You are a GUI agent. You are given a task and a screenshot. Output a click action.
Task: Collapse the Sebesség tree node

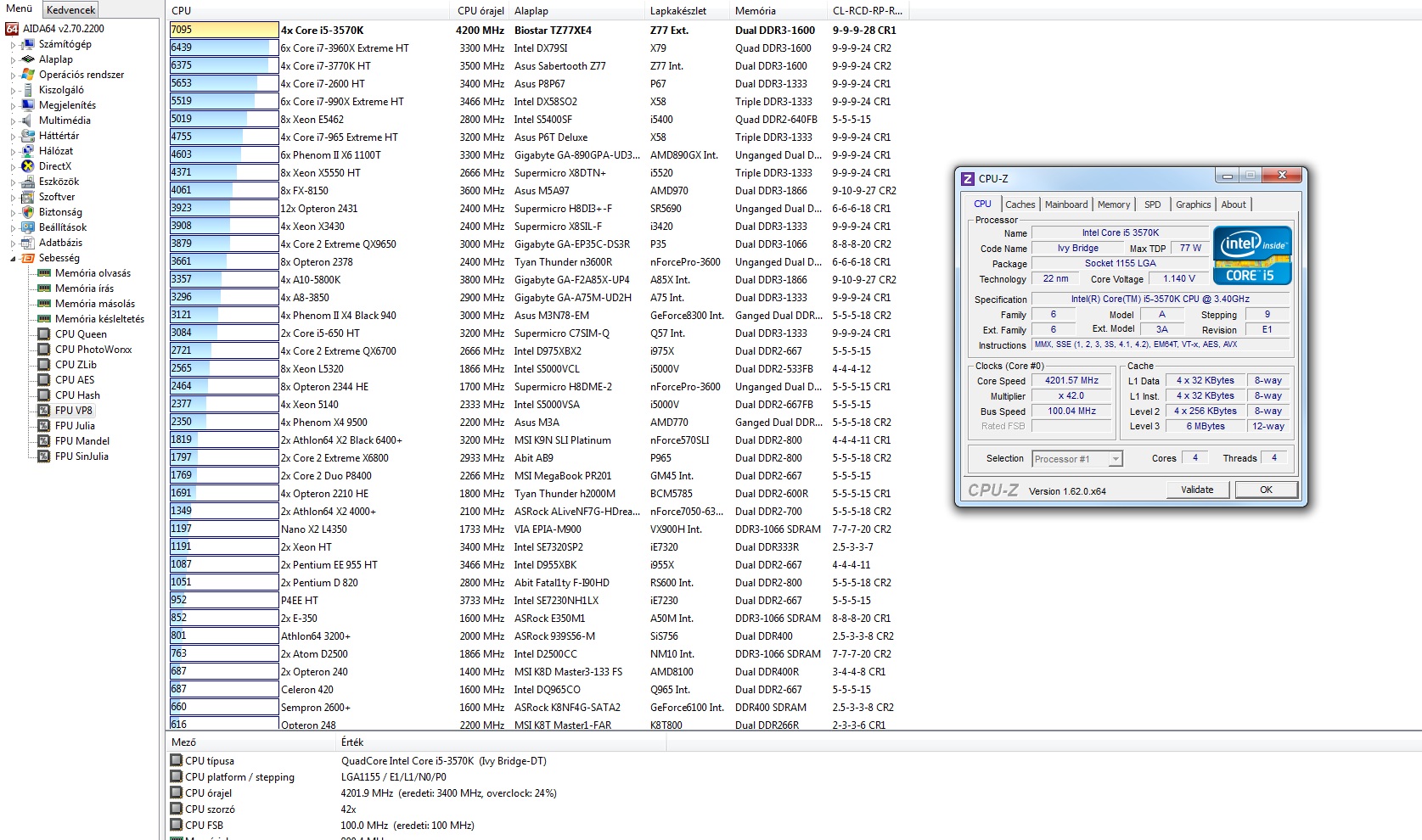[x=13, y=258]
